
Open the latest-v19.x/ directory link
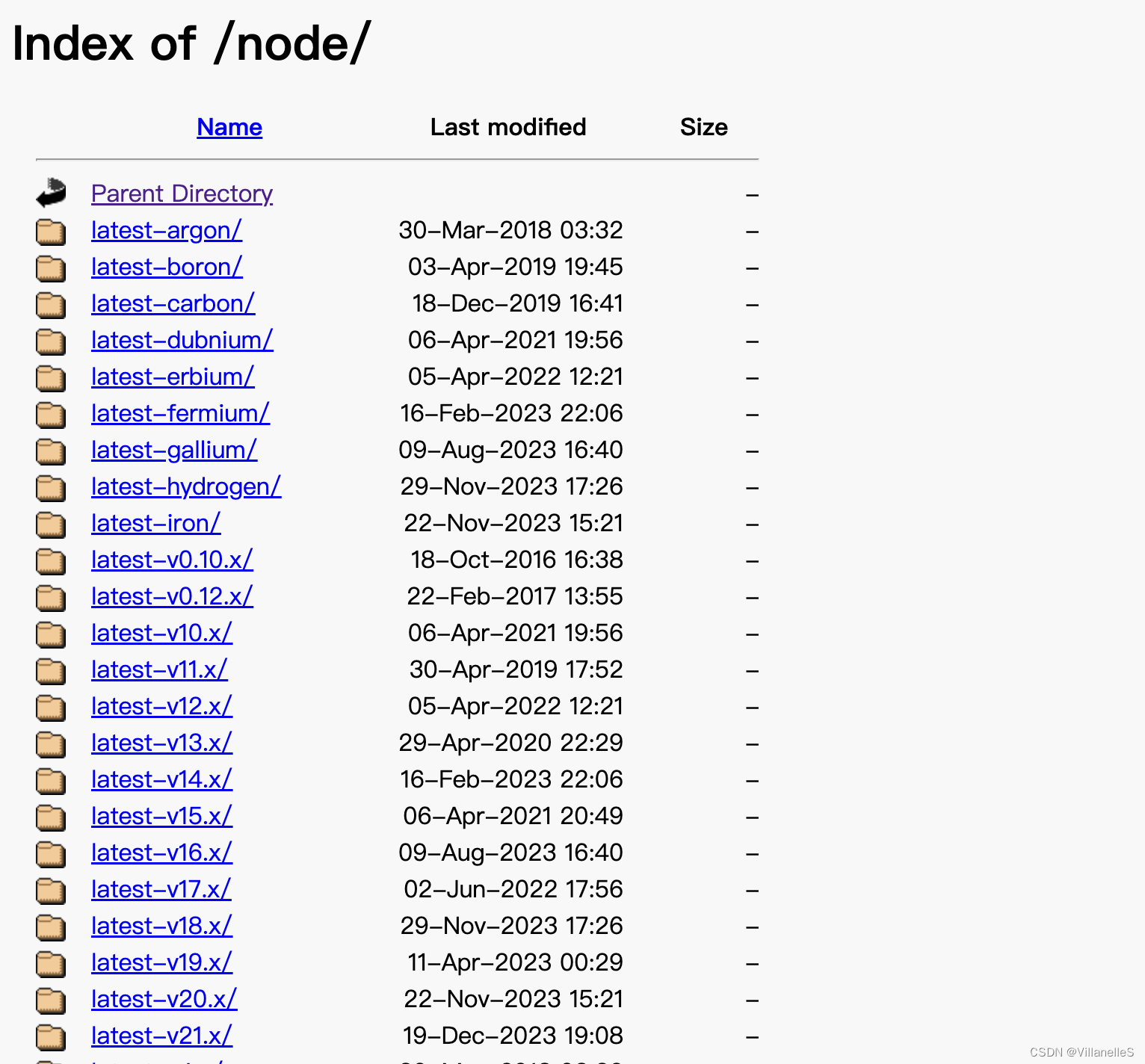click(x=161, y=962)
